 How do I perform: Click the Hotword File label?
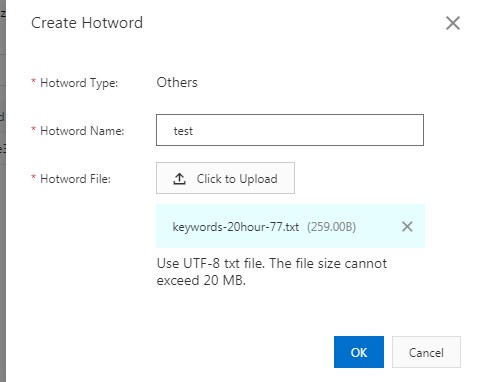[x=75, y=179]
